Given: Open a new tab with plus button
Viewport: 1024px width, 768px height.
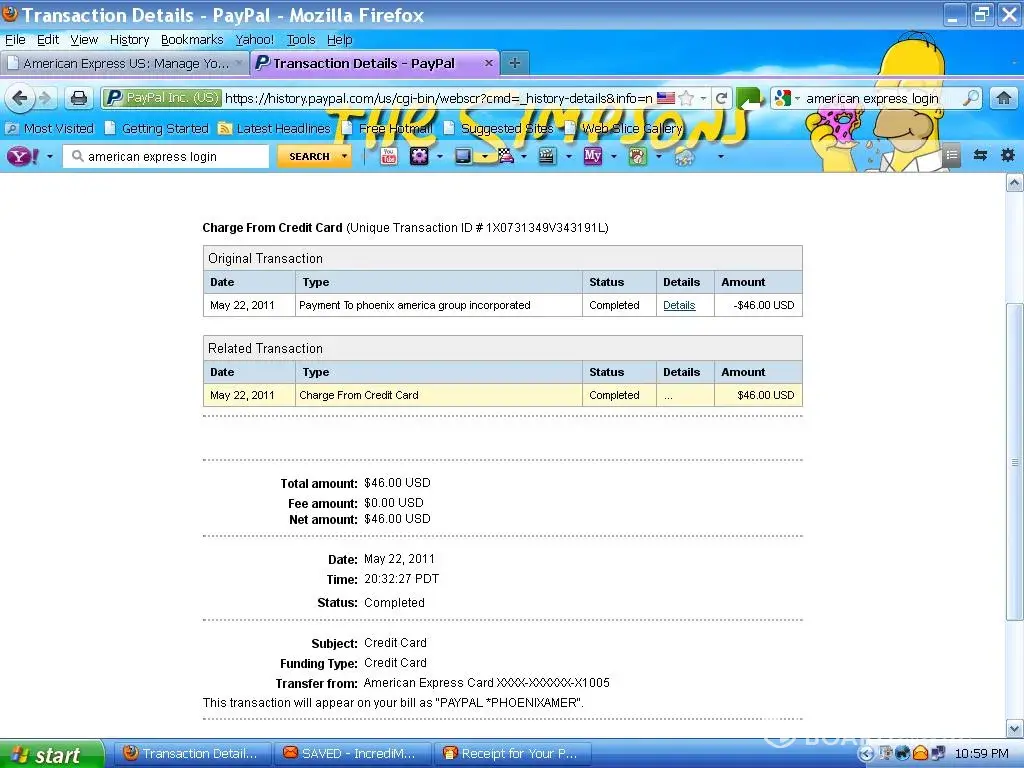Looking at the screenshot, I should (514, 63).
